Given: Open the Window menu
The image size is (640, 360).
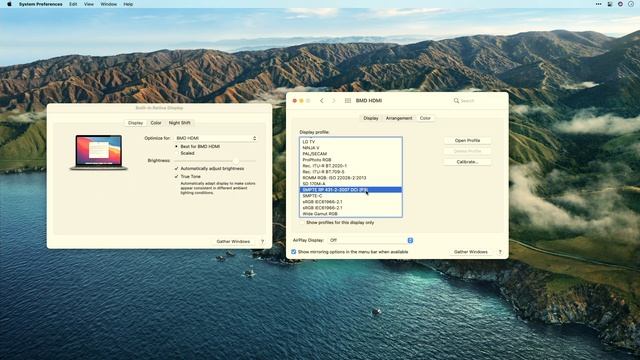Looking at the screenshot, I should 109,4.
